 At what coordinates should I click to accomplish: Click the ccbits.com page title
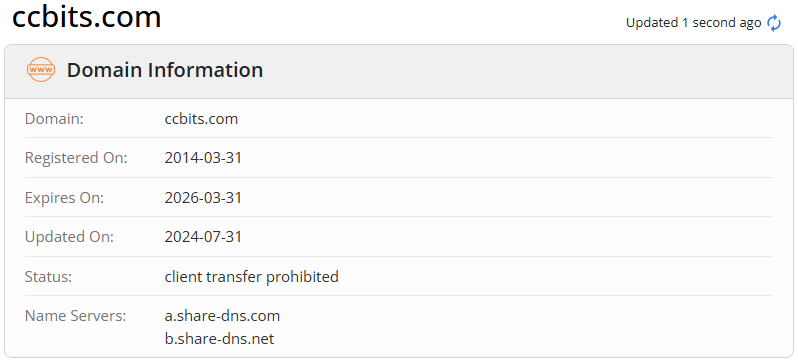point(87,16)
